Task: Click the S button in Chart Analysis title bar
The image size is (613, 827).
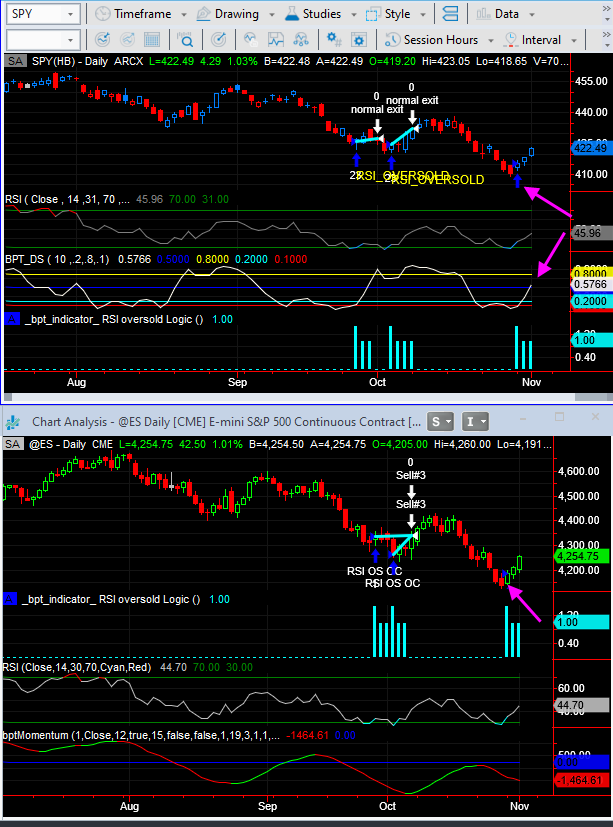Action: click(440, 421)
